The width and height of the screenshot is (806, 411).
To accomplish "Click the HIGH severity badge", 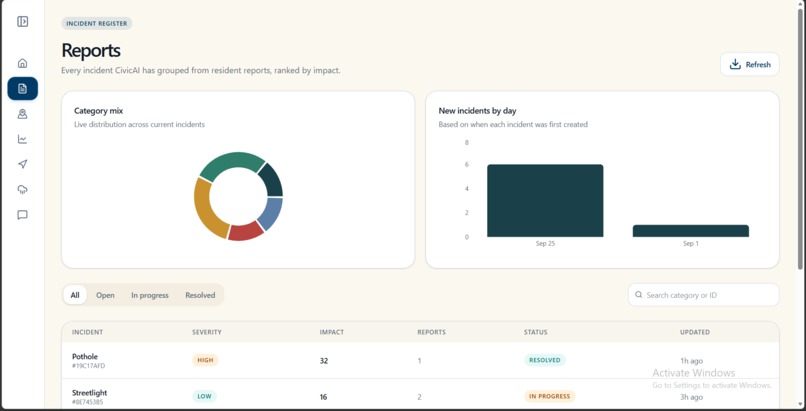I will 205,360.
